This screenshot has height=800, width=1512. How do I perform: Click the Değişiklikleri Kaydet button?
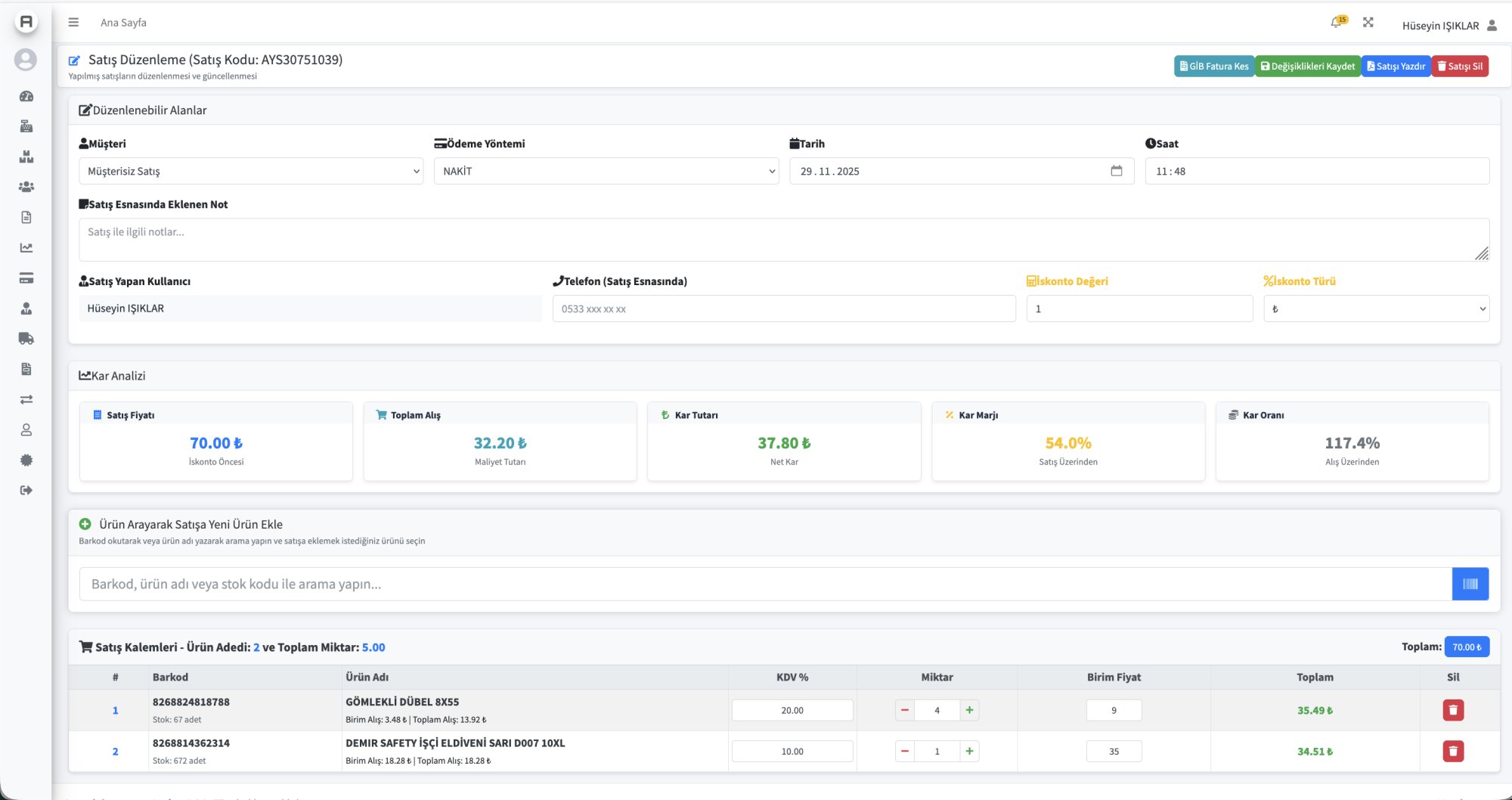tap(1308, 67)
